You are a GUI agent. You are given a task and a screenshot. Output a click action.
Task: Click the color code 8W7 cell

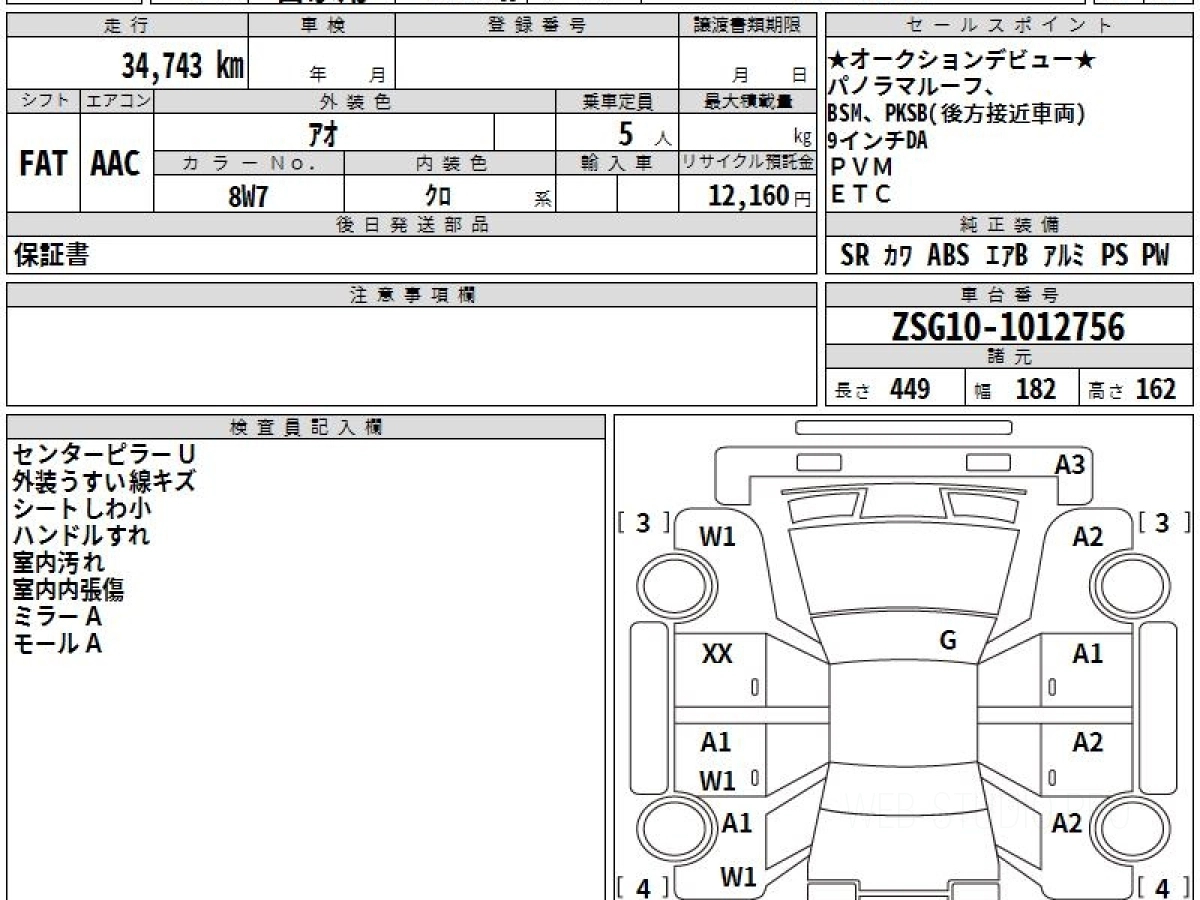click(x=248, y=196)
